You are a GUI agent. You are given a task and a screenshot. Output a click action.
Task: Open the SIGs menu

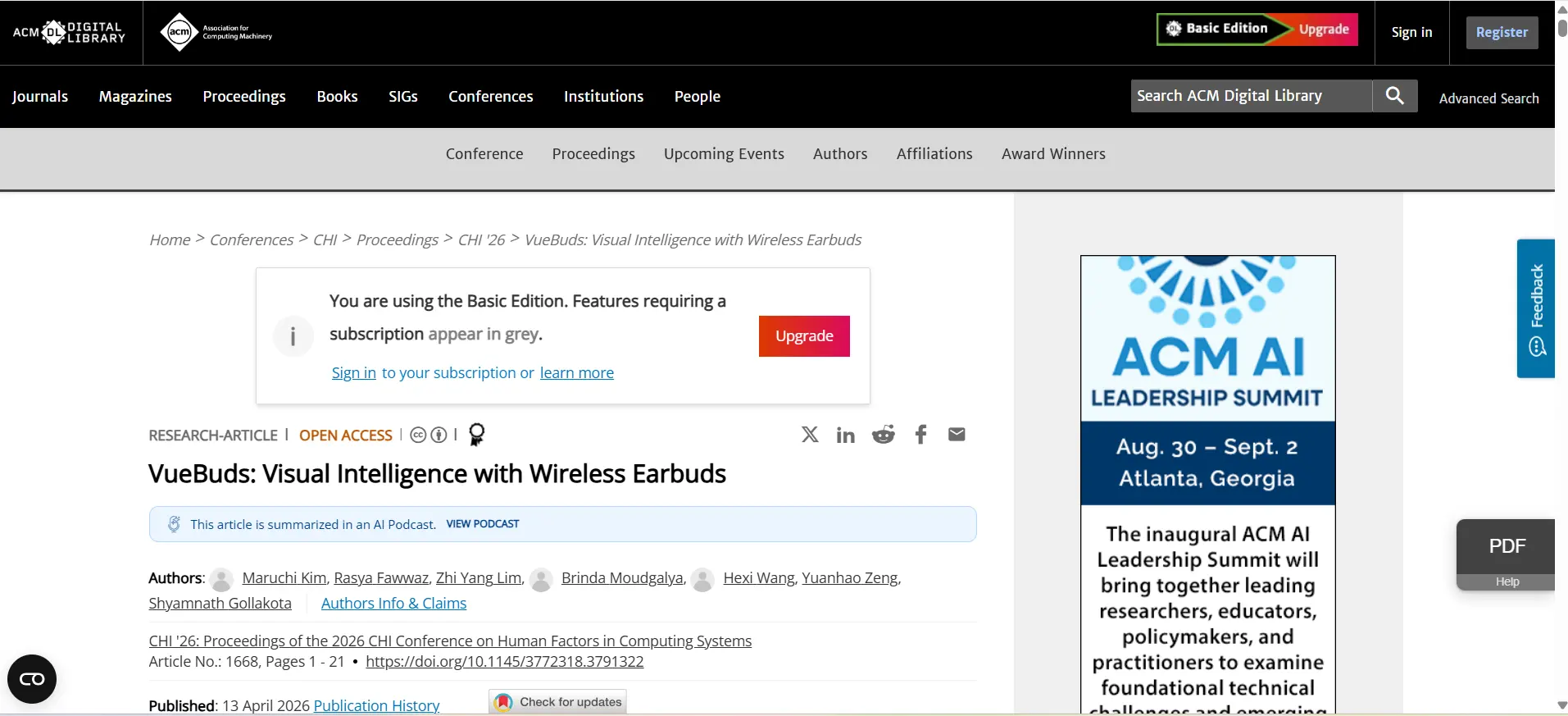coord(403,96)
